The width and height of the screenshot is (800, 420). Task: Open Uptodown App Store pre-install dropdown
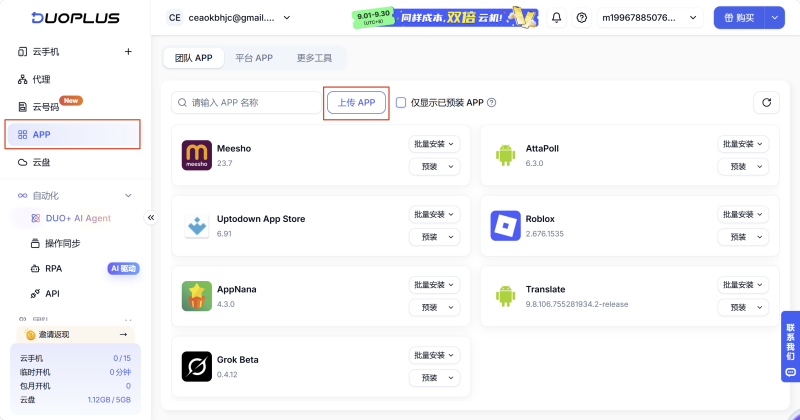click(x=434, y=237)
